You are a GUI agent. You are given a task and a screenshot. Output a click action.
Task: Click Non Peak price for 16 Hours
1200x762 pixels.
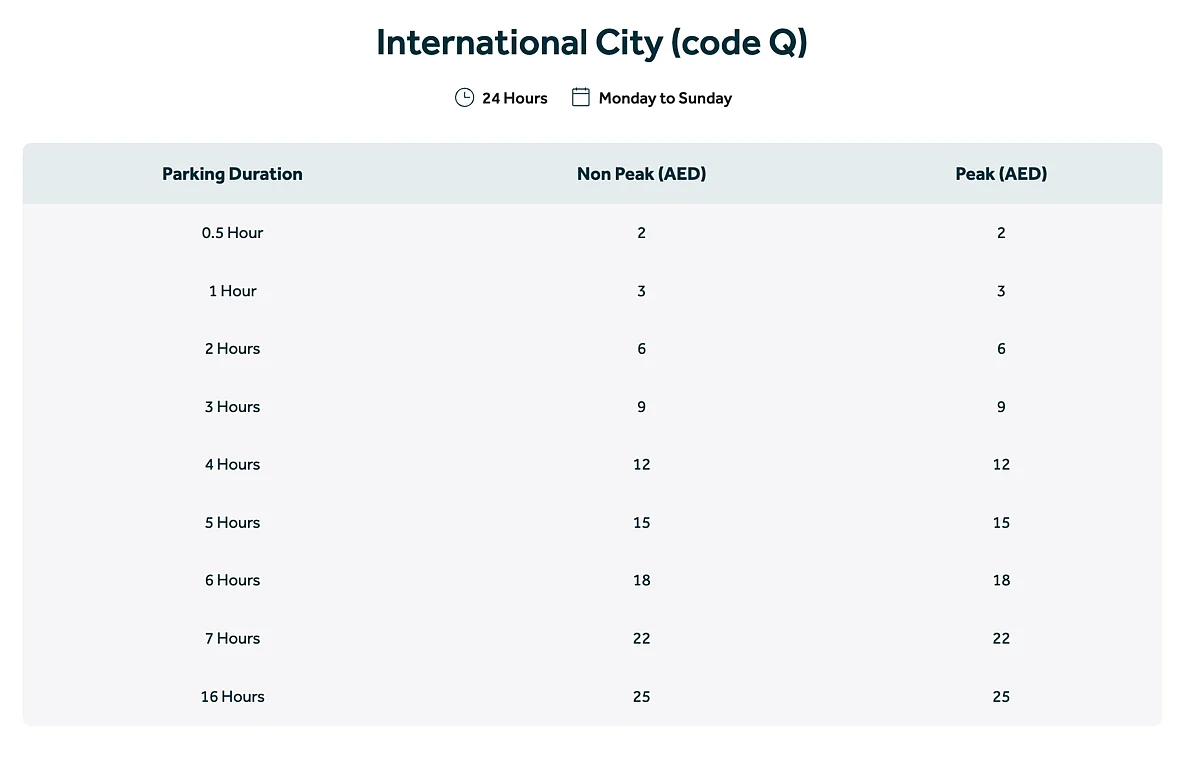pyautogui.click(x=641, y=697)
